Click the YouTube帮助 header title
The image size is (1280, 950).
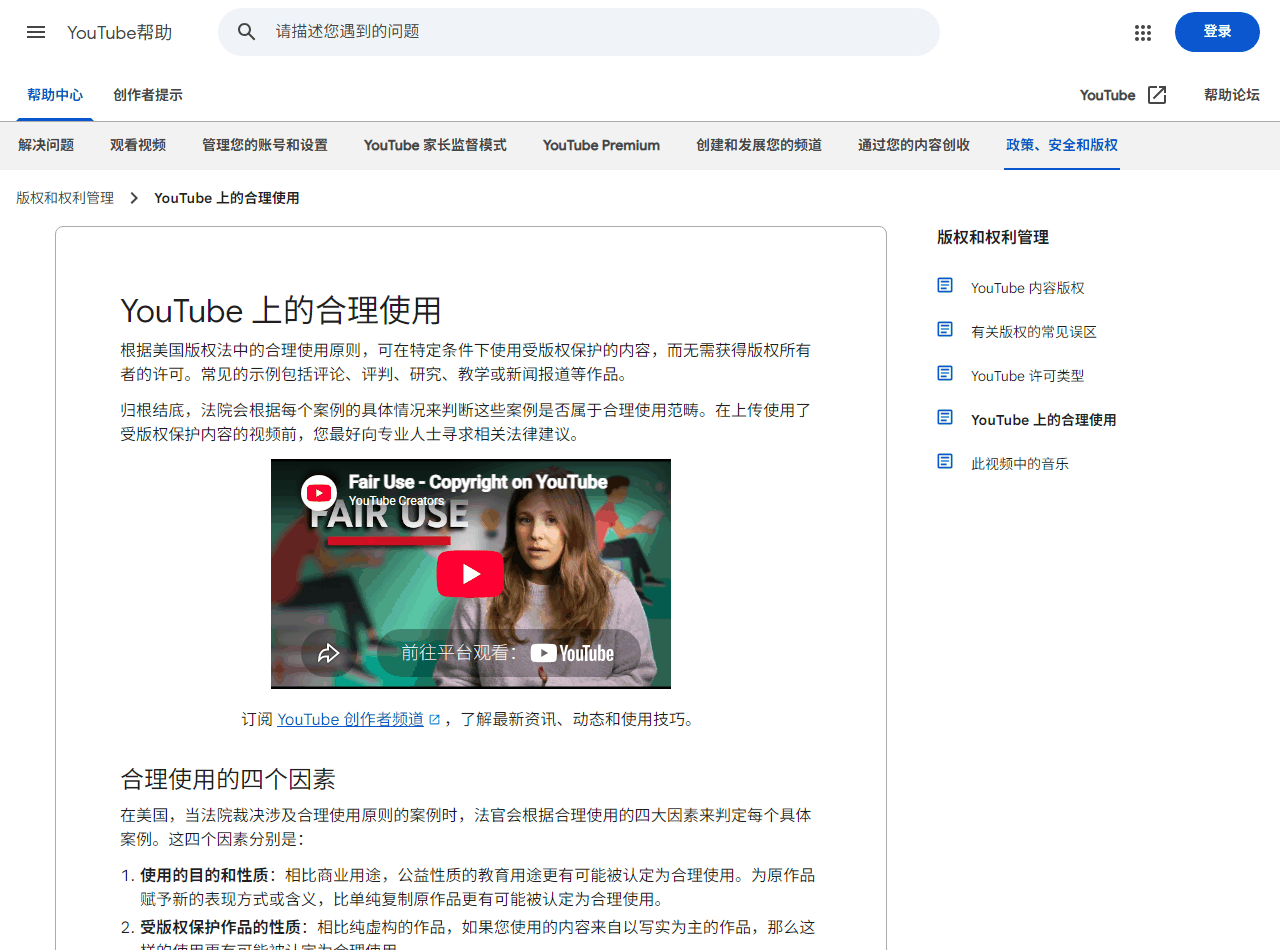(120, 32)
